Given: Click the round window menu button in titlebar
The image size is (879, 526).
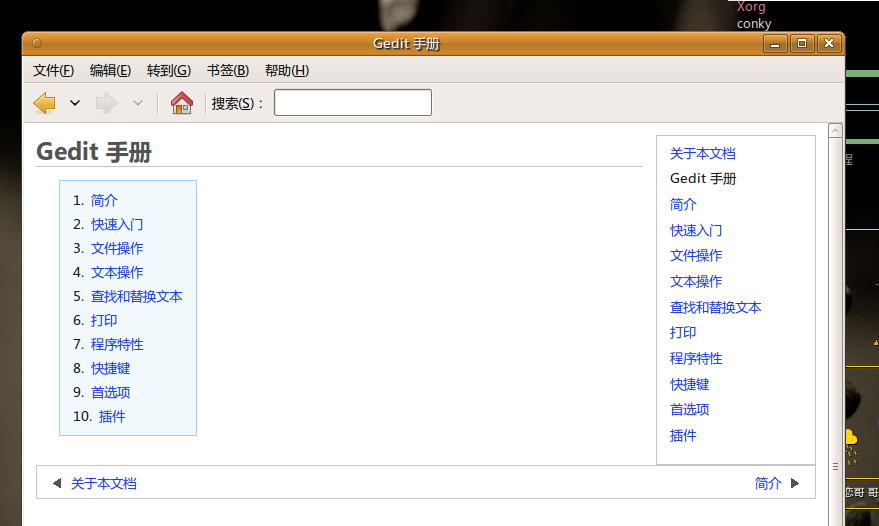Looking at the screenshot, I should (x=37, y=43).
